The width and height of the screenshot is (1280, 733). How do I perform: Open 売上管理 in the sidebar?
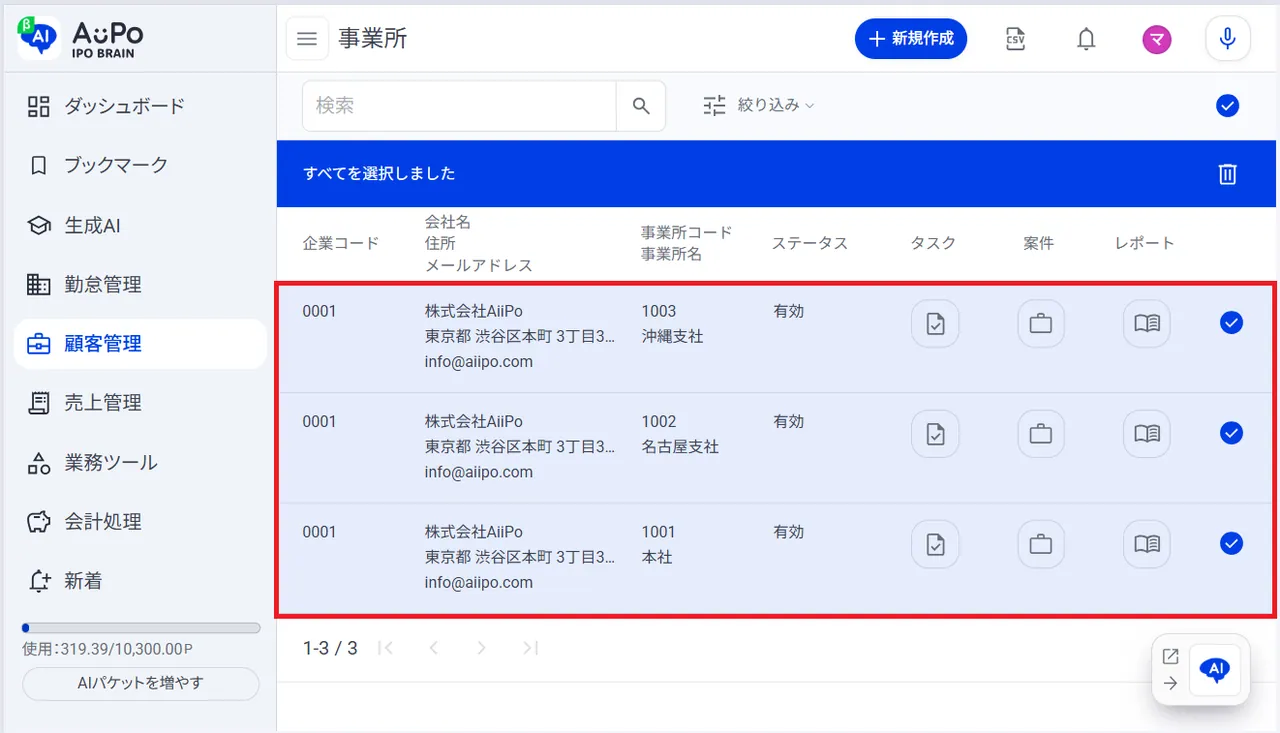[140, 403]
